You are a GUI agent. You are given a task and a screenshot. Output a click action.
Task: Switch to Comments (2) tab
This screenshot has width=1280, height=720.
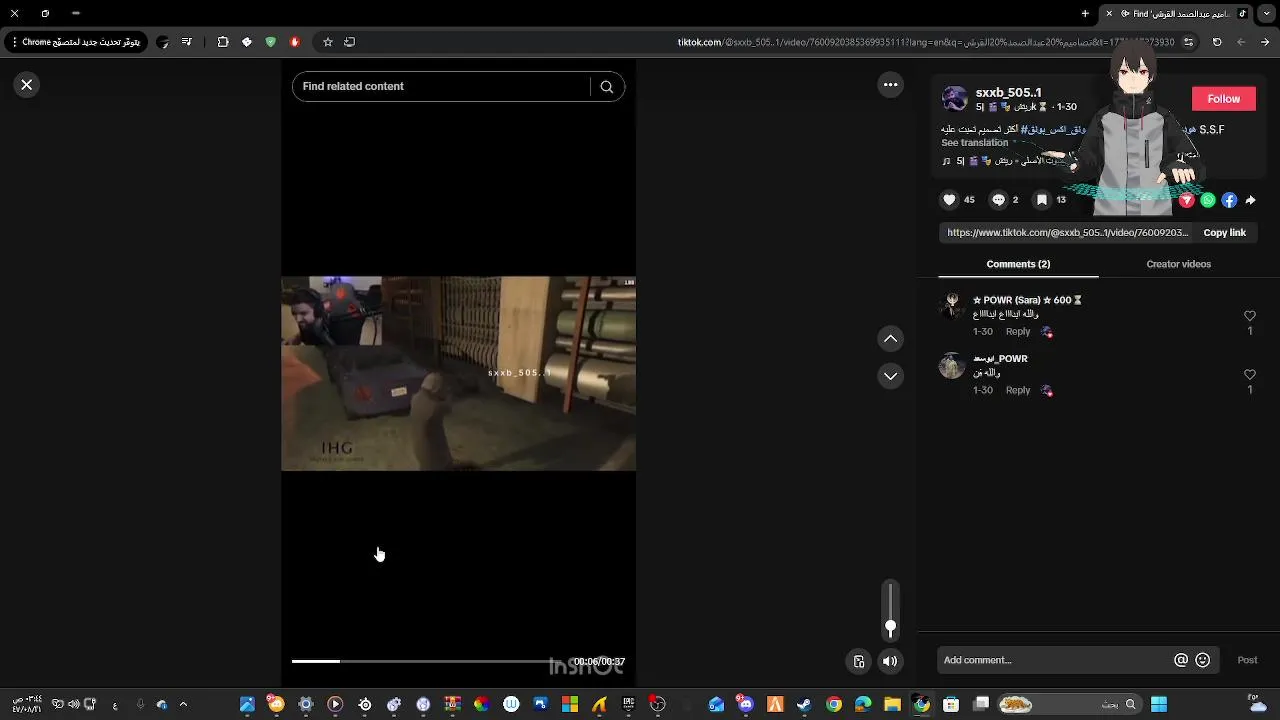[1018, 264]
